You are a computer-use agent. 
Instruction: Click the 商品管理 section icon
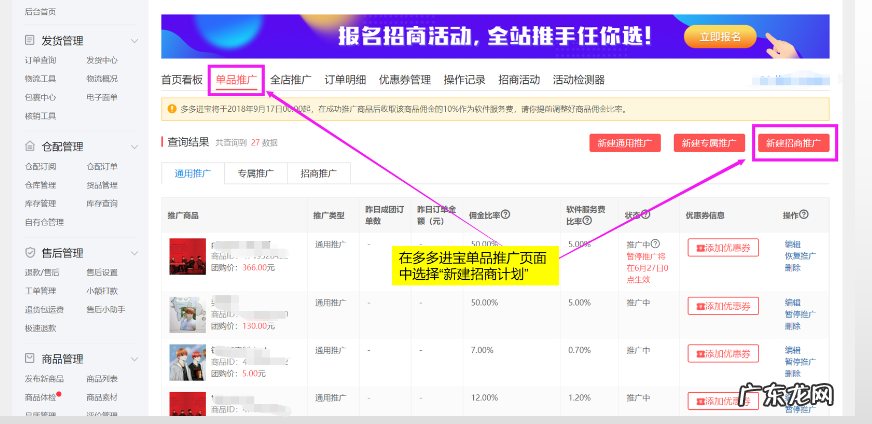click(x=30, y=358)
